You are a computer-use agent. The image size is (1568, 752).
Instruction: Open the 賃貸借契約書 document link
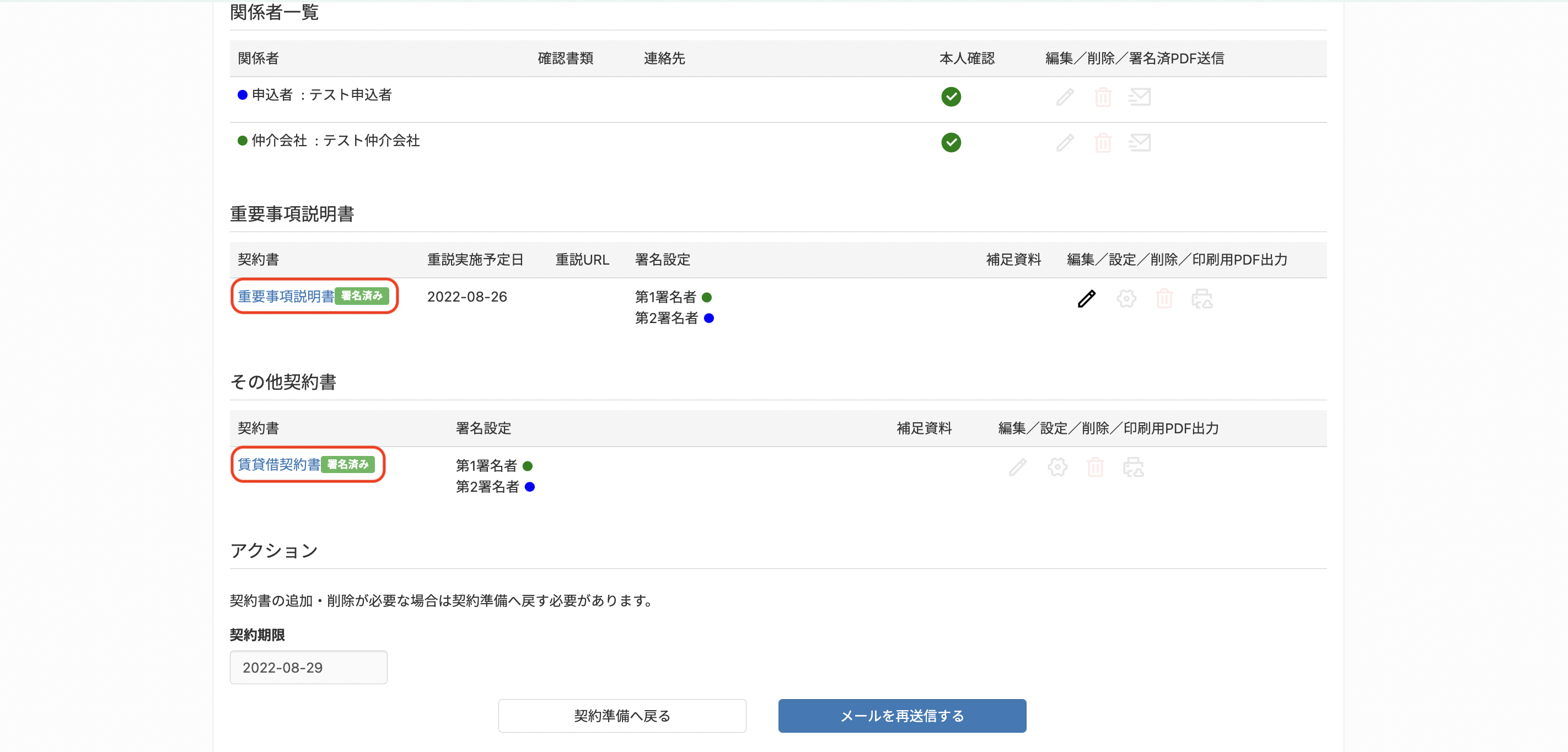(x=279, y=465)
